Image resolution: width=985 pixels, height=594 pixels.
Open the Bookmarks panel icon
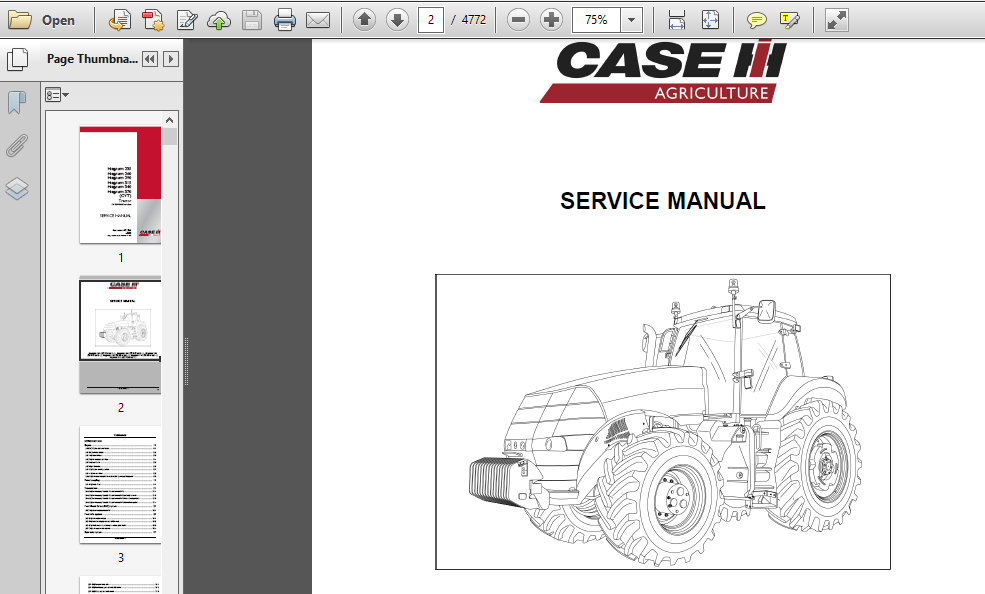pos(17,102)
